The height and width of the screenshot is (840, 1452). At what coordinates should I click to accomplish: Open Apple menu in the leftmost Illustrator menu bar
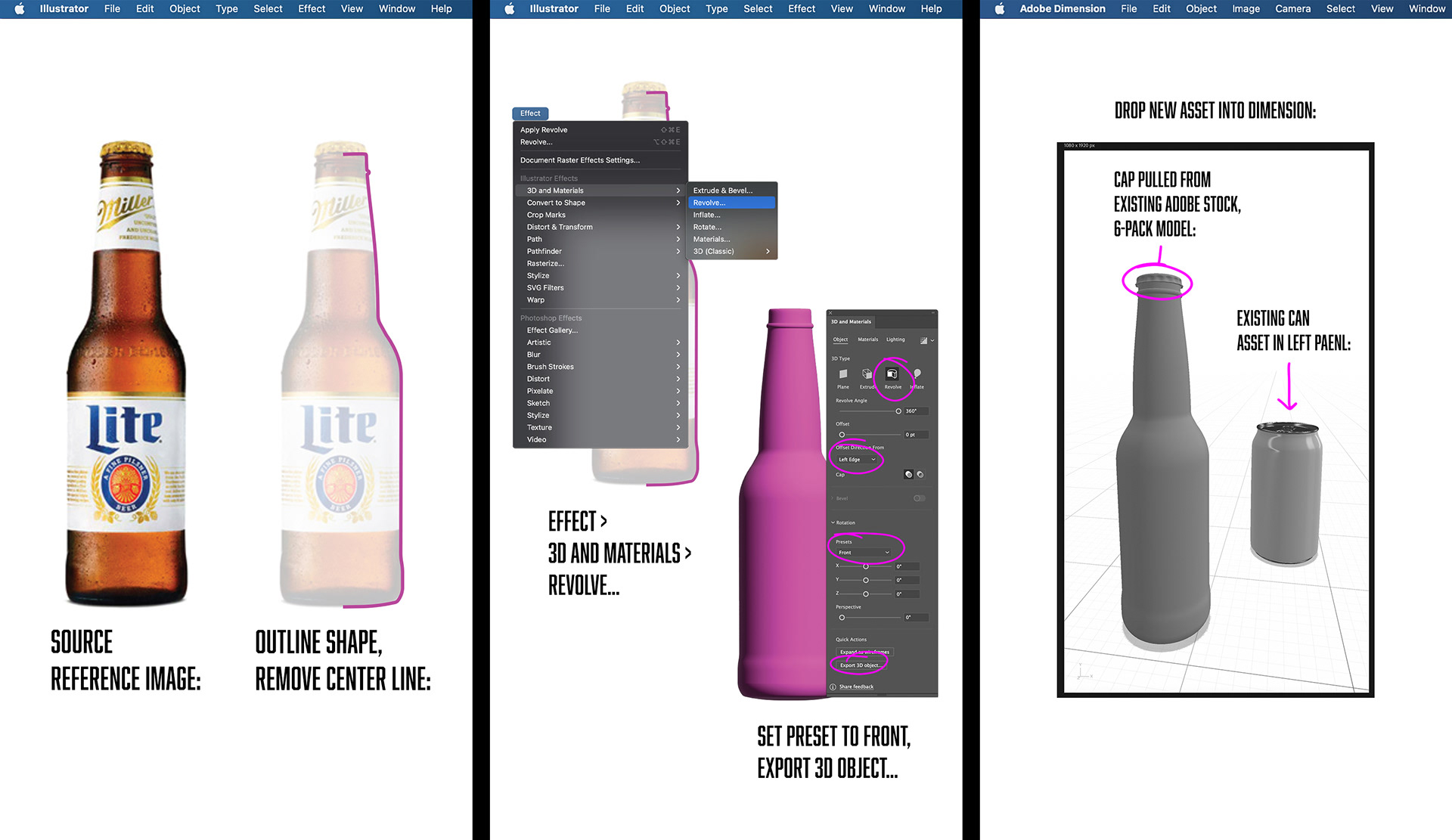point(20,9)
